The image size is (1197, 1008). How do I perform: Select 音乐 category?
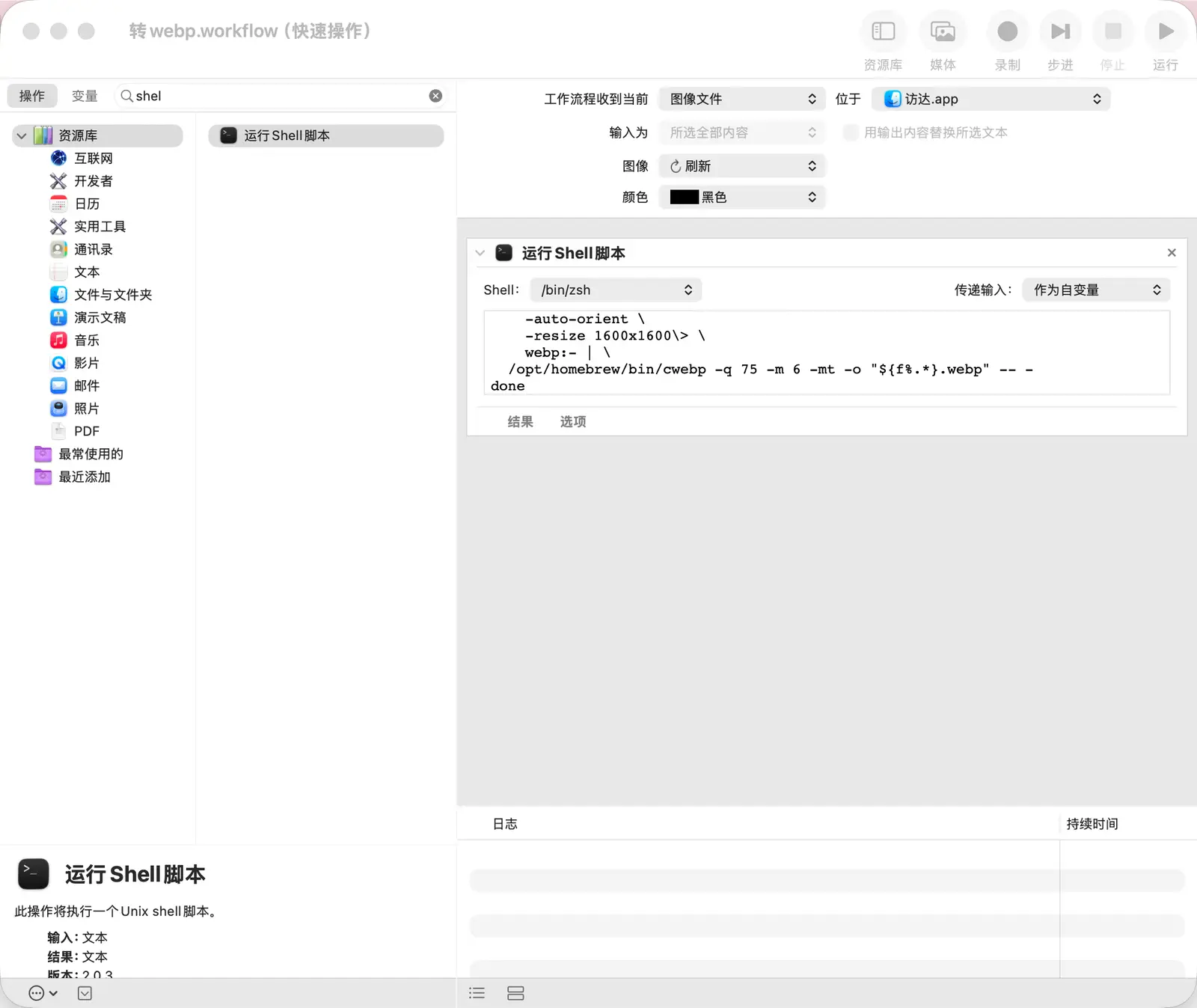click(x=87, y=340)
